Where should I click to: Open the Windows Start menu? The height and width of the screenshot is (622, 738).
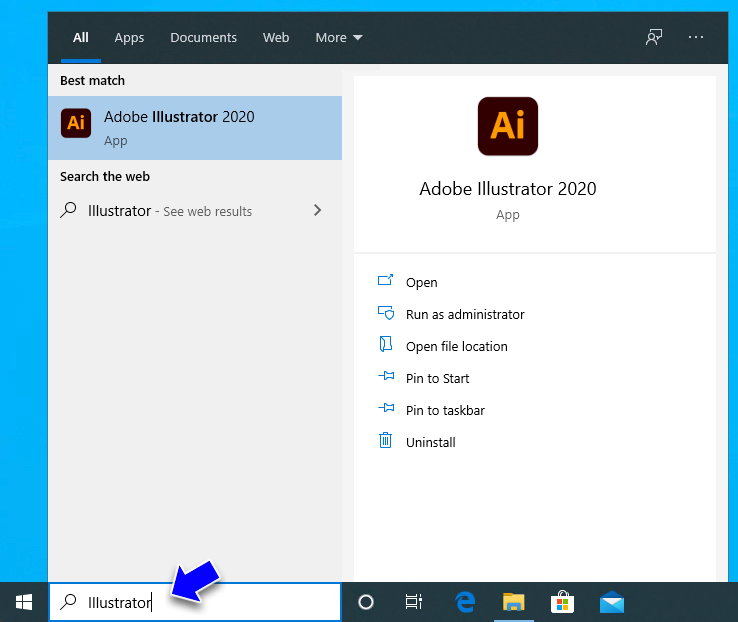coord(24,602)
